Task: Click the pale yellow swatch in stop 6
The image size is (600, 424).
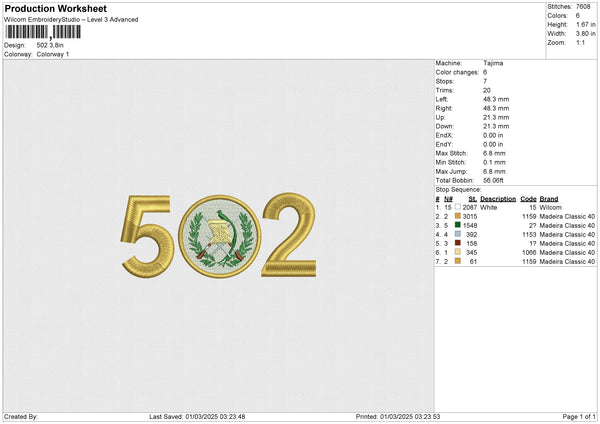Action: pos(458,252)
